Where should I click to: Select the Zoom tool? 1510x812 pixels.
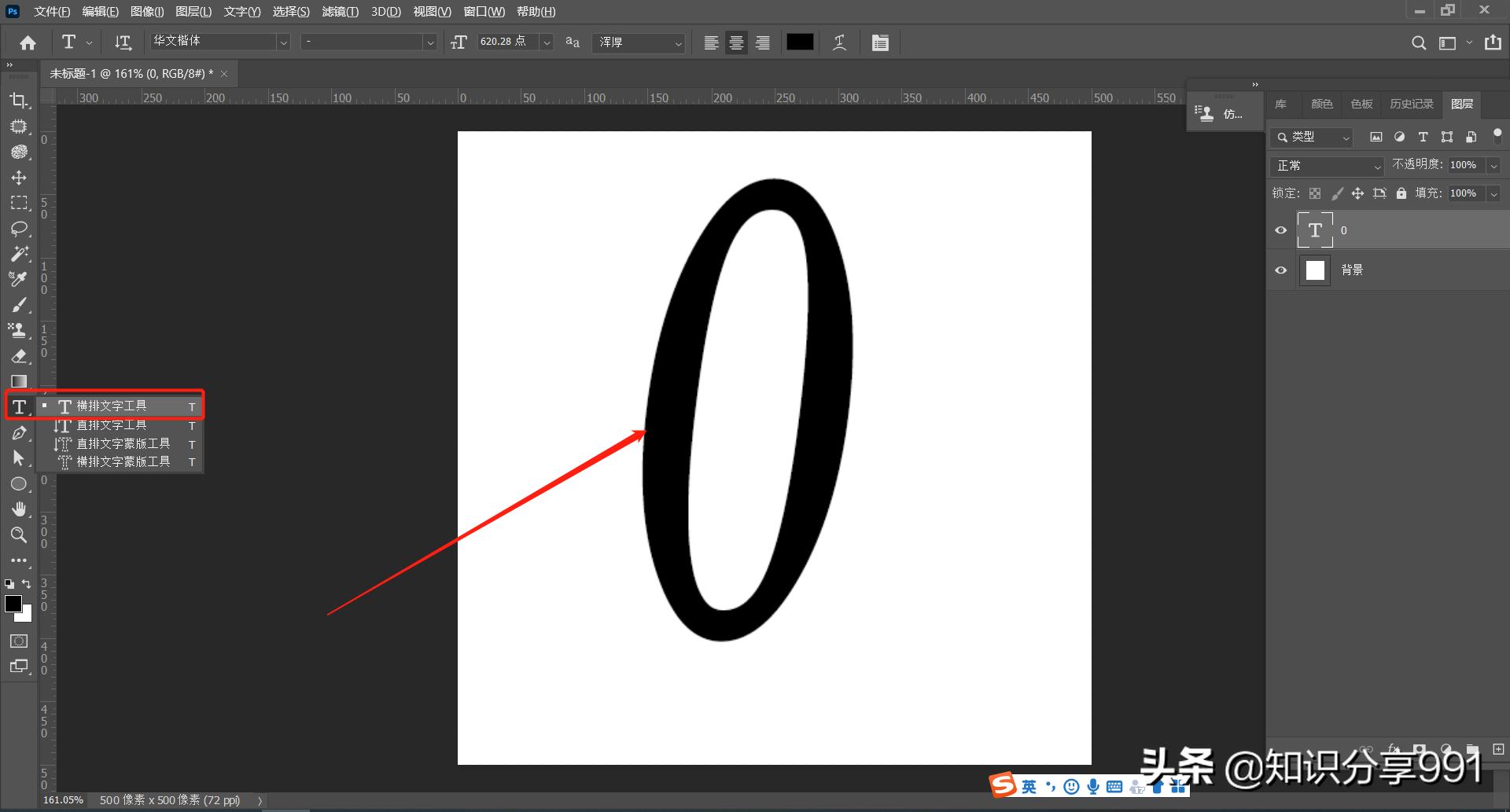point(20,535)
